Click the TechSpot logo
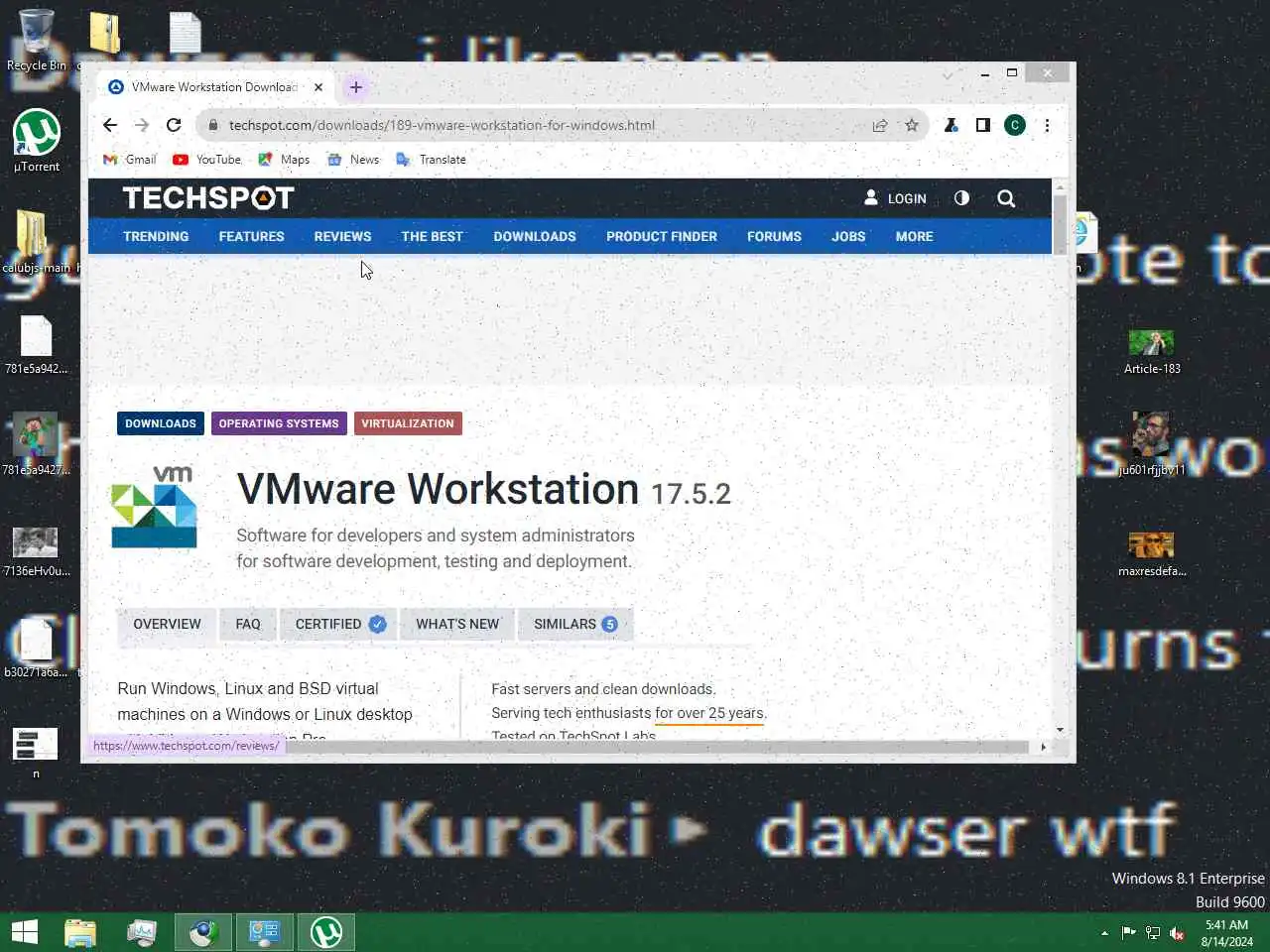This screenshot has width=1270, height=952. tap(208, 198)
